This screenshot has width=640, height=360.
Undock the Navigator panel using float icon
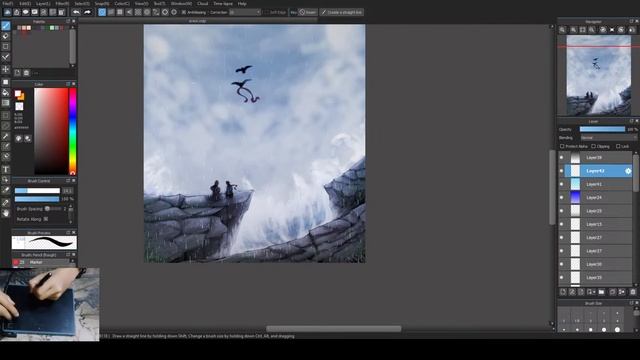pyautogui.click(x=631, y=21)
